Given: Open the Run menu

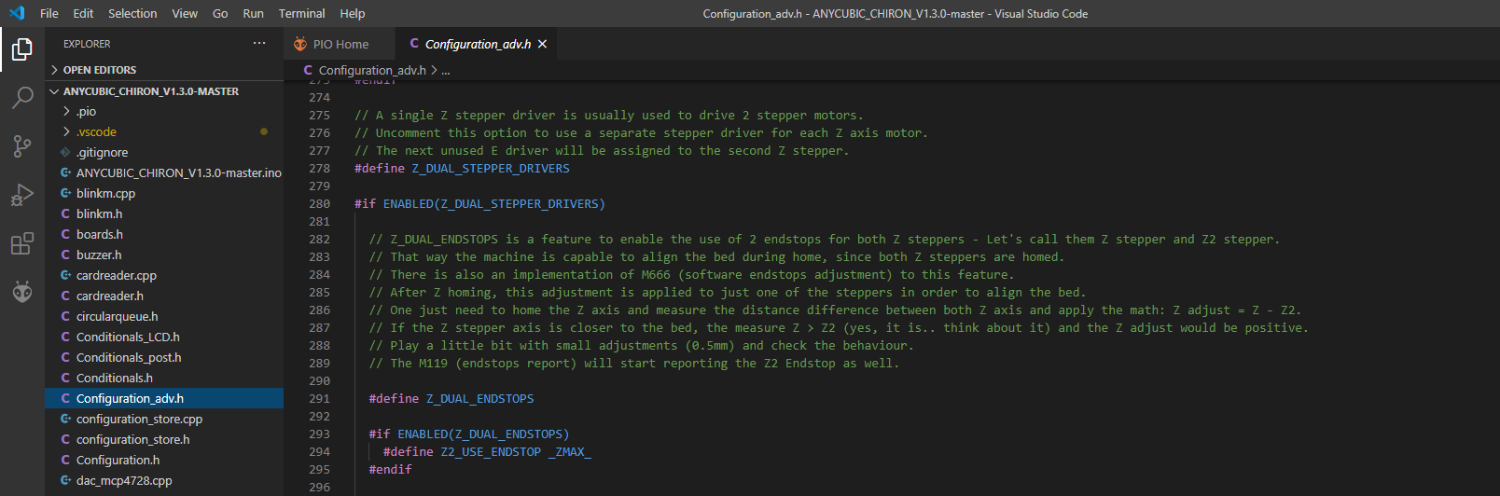Looking at the screenshot, I should click(254, 14).
